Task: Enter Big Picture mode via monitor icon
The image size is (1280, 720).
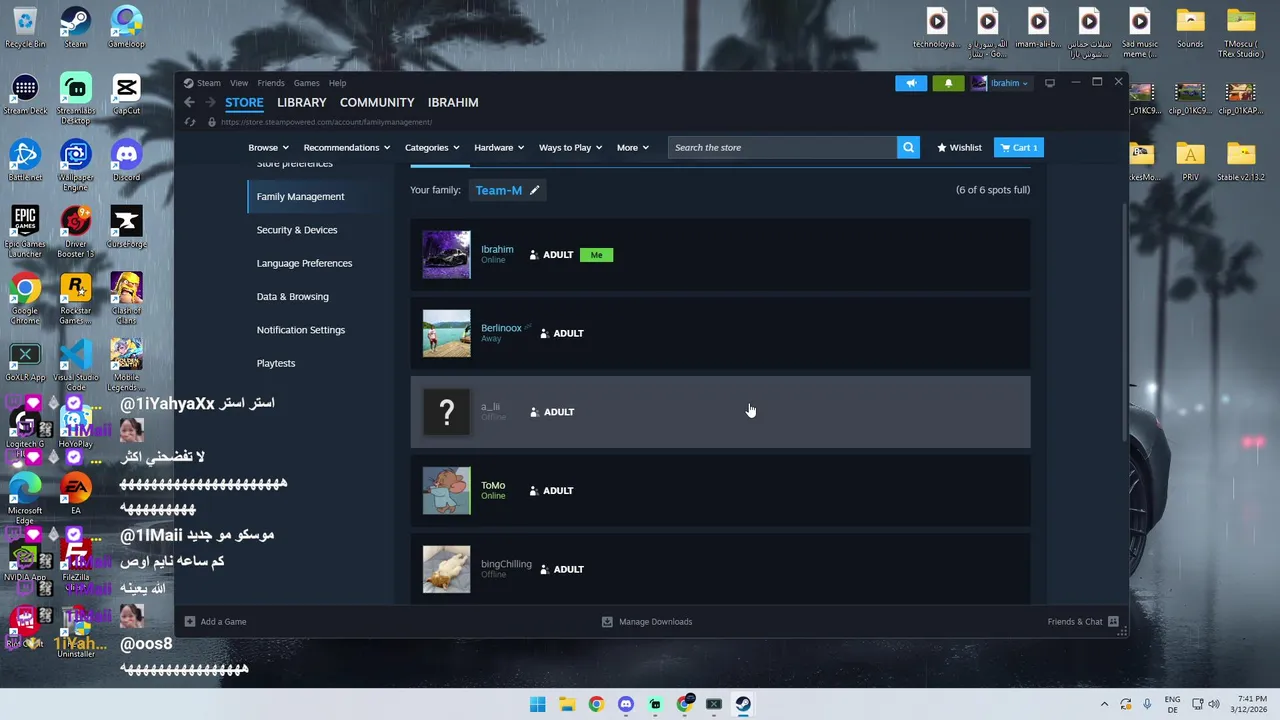Action: pyautogui.click(x=1050, y=83)
